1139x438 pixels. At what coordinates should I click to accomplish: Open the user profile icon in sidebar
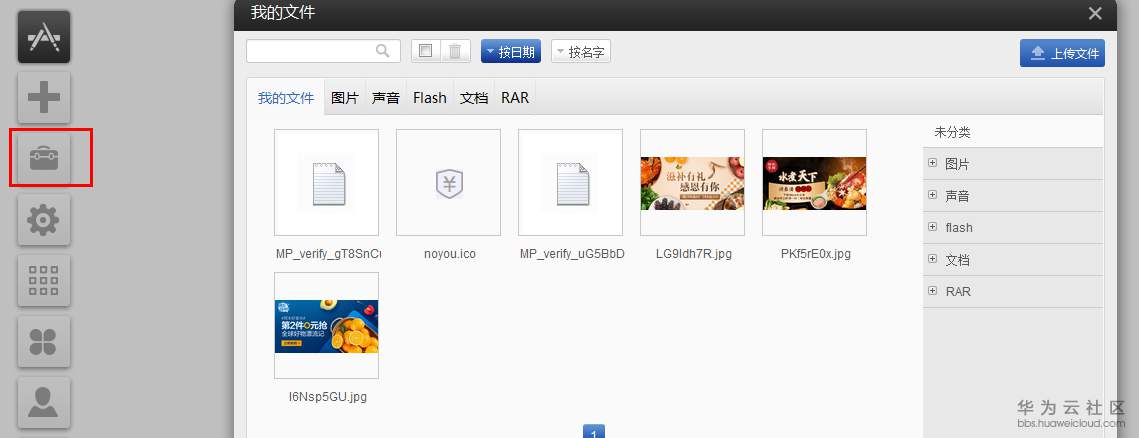pos(44,402)
